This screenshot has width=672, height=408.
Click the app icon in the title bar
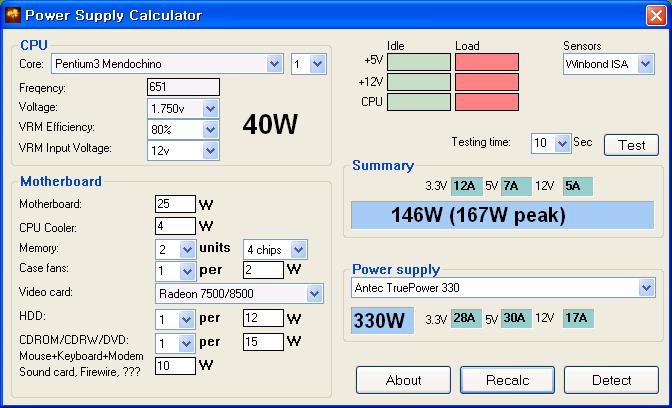14,15
